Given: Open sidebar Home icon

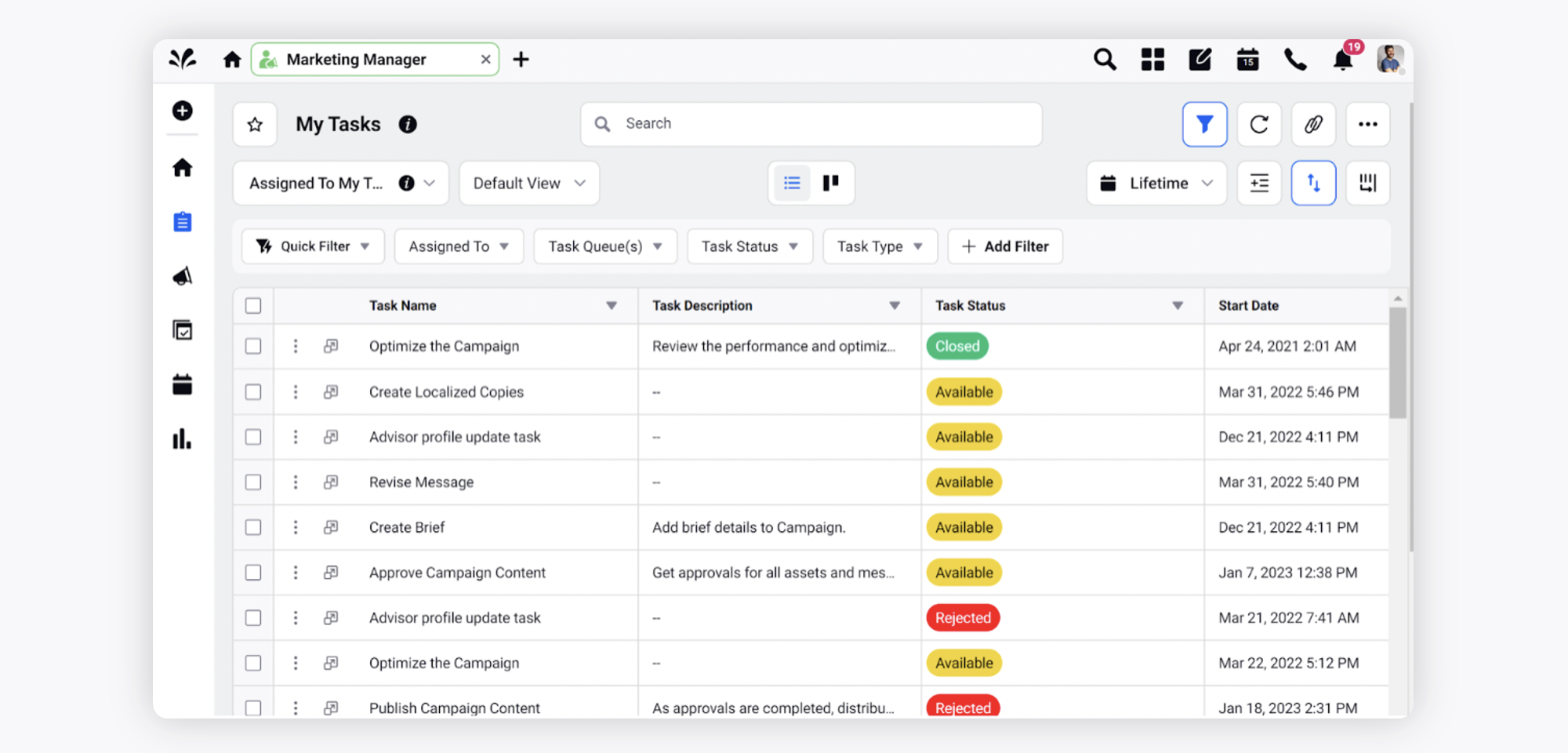Looking at the screenshot, I should (x=183, y=167).
